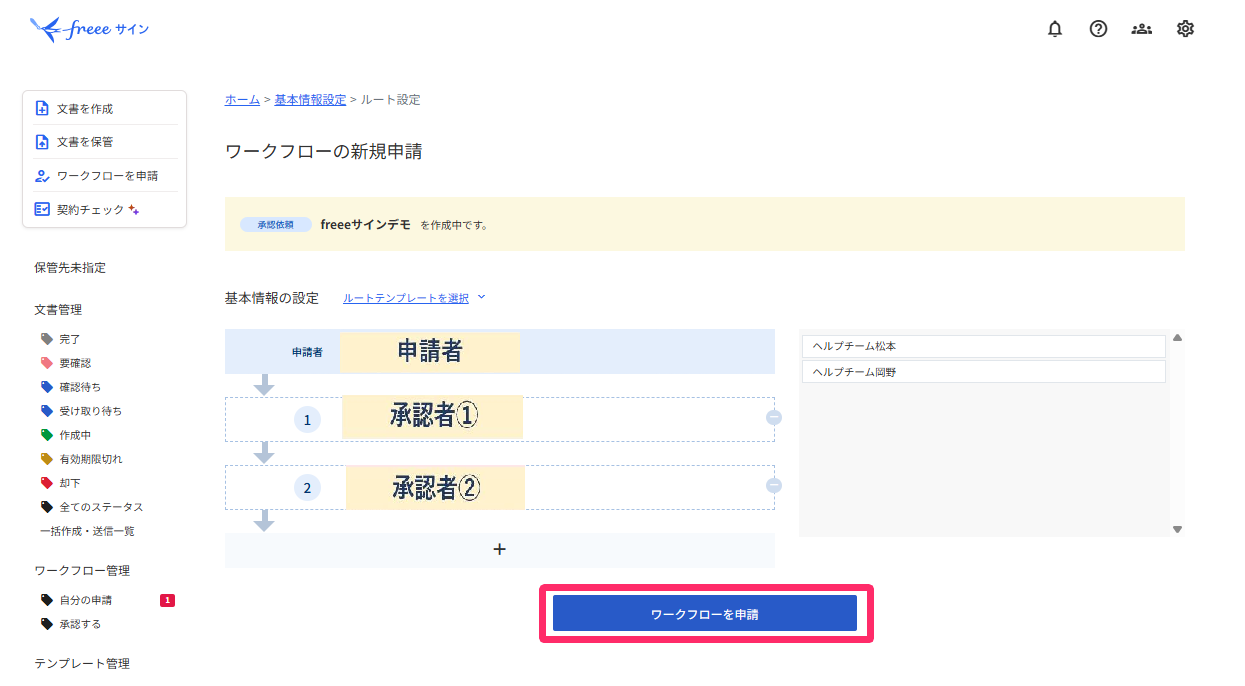The height and width of the screenshot is (686, 1245).
Task: Show 確認待ち documents
Action: click(x=80, y=387)
